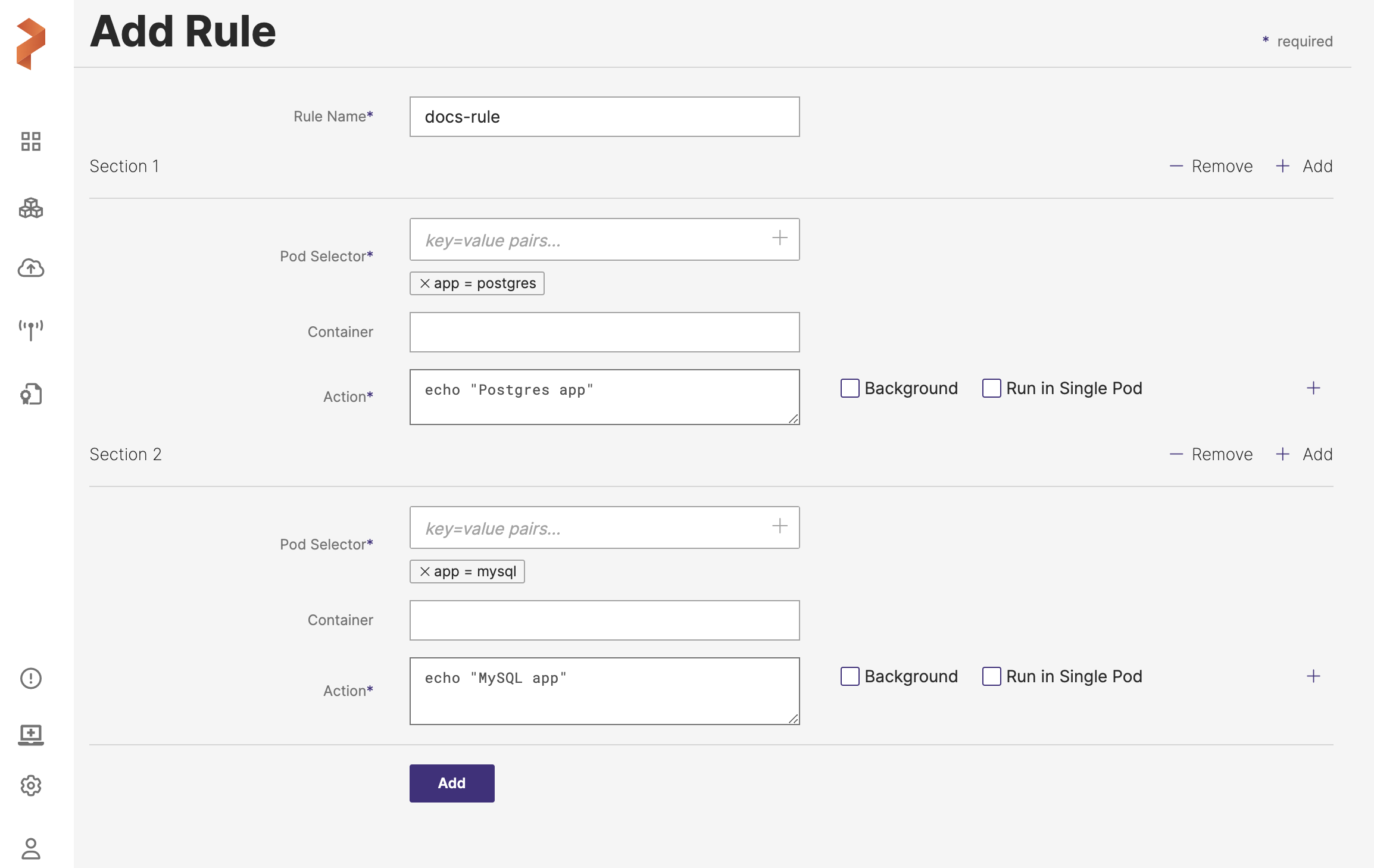Open the monitor plus icon in sidebar
The width and height of the screenshot is (1374, 868).
pos(30,735)
